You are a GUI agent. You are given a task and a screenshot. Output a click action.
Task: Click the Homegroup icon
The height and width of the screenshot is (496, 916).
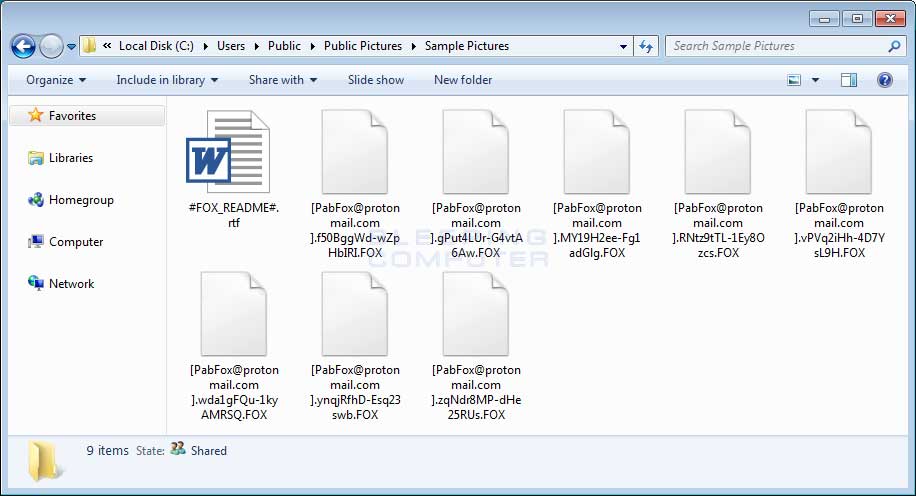click(x=36, y=200)
